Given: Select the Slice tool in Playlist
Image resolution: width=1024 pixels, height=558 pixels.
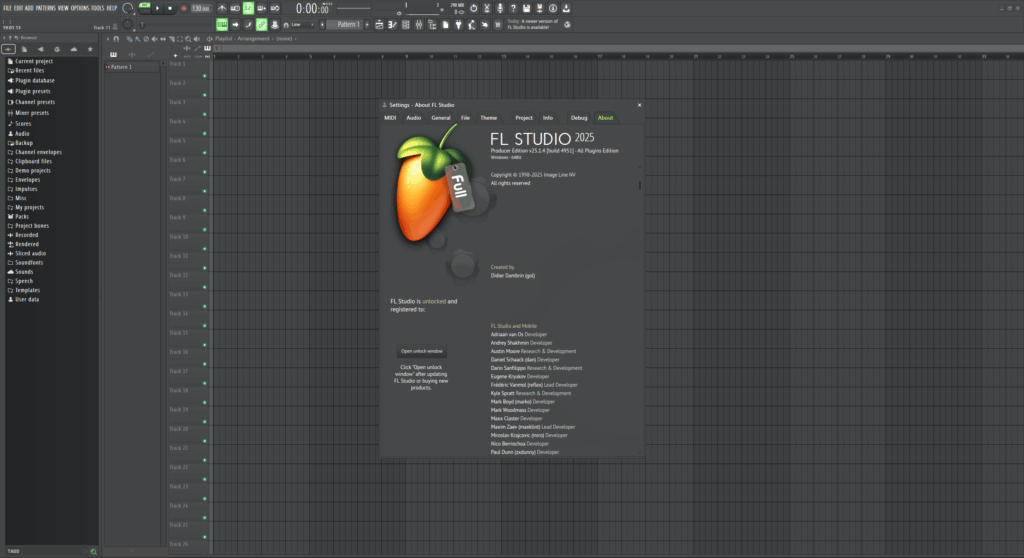Looking at the screenshot, I should 172,39.
